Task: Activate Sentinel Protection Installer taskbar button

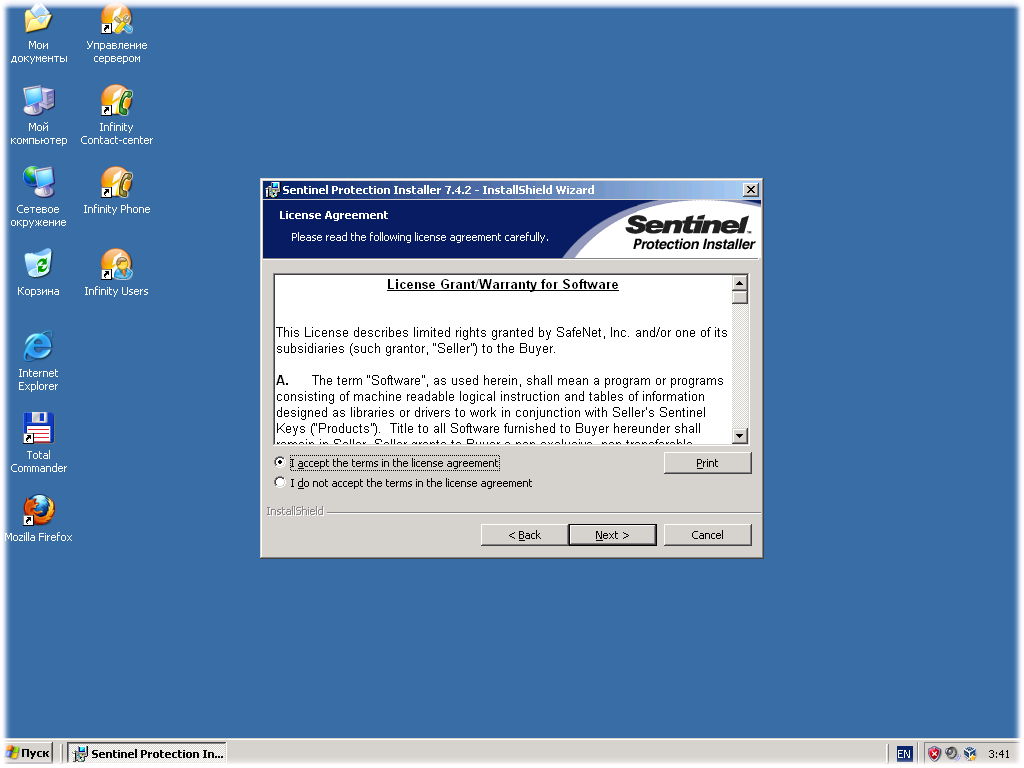Action: (x=147, y=754)
